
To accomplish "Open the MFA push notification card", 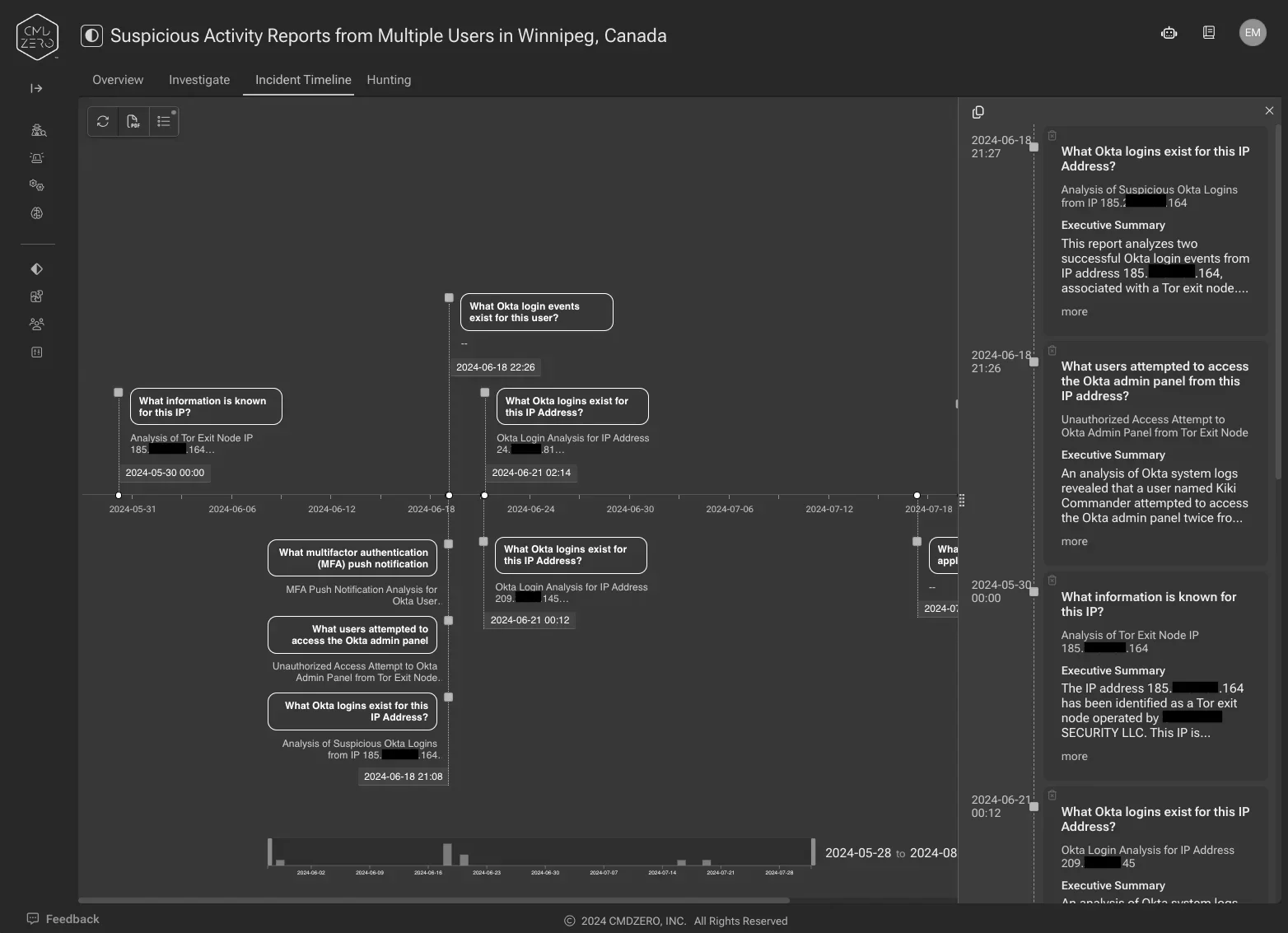I will [352, 558].
